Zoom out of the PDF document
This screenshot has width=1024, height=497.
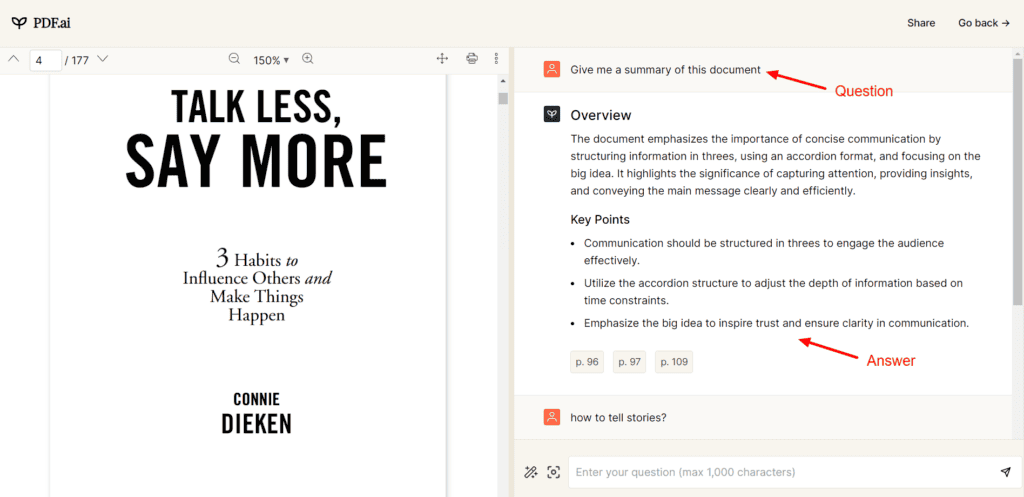point(234,59)
